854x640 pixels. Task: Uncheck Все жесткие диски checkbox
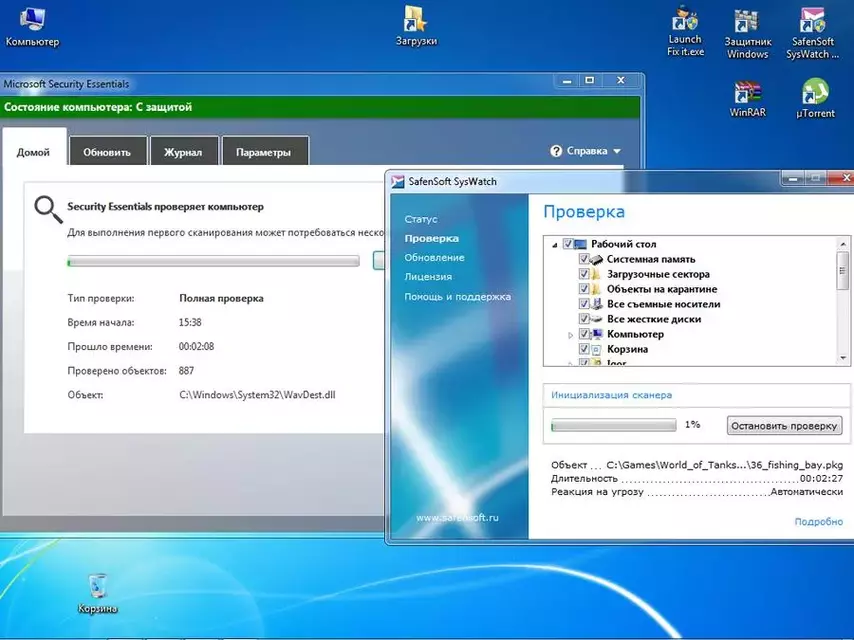click(583, 319)
